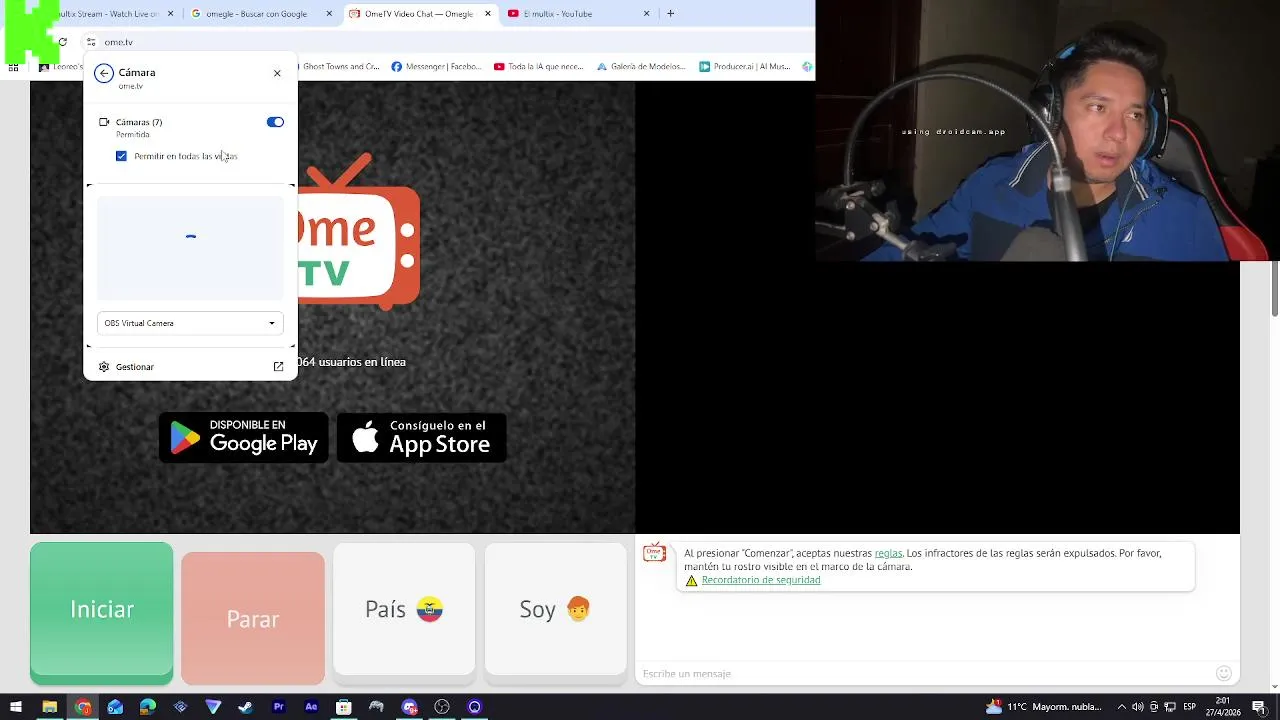Go back from the Cámara permission panel

(104, 73)
